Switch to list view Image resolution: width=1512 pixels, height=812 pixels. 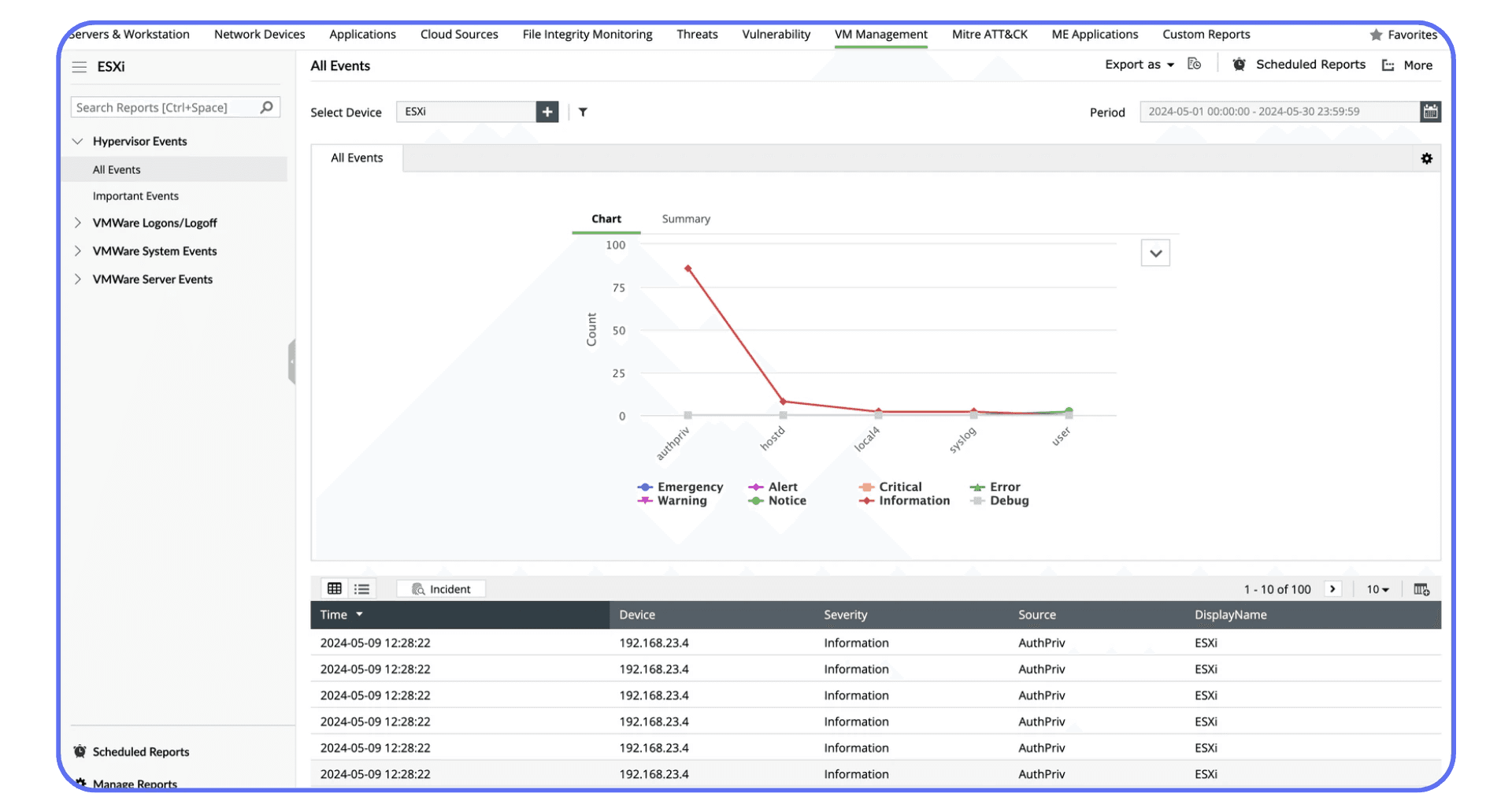point(362,588)
